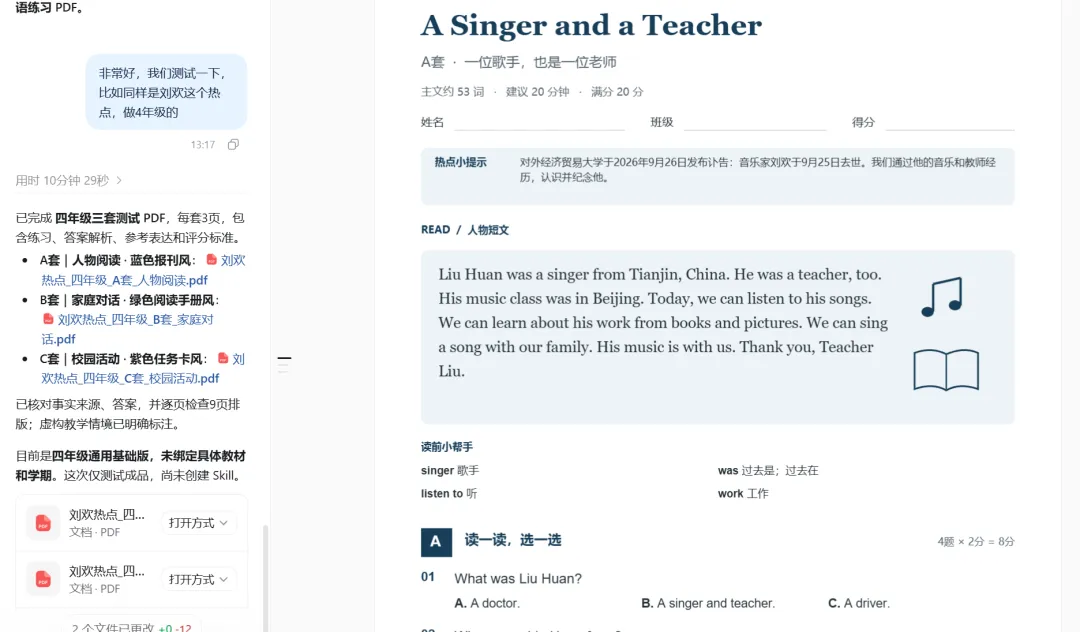1080x632 pixels.
Task: Copy the chat message using copy icon
Action: (233, 145)
